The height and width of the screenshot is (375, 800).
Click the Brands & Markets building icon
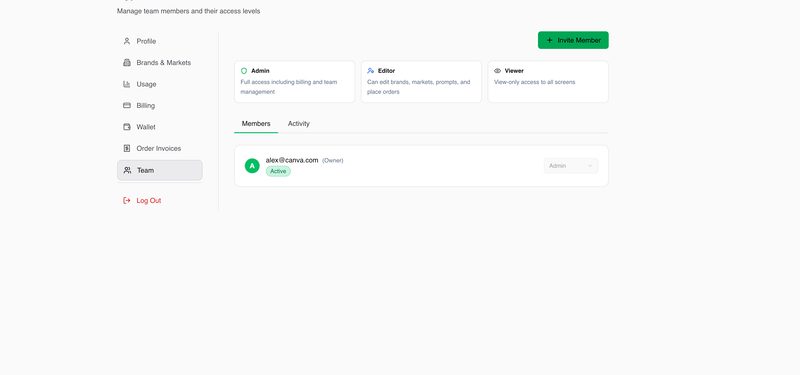click(127, 63)
